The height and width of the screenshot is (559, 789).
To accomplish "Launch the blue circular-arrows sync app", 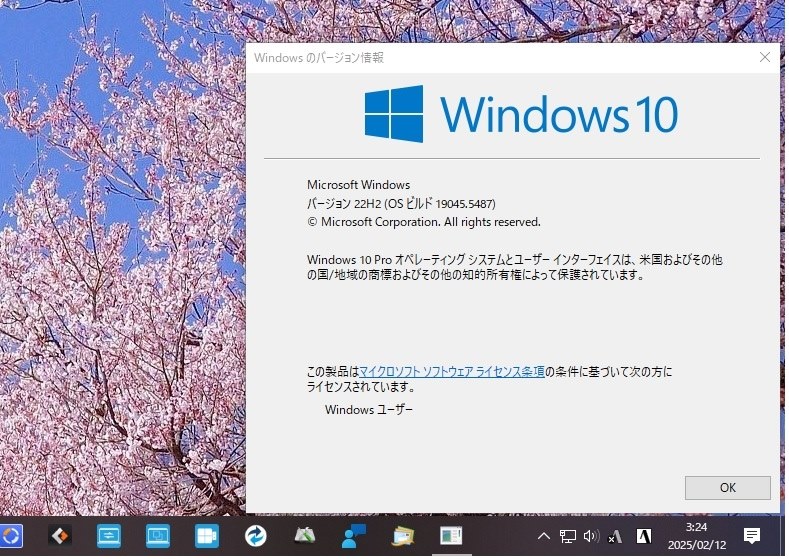I will [256, 535].
